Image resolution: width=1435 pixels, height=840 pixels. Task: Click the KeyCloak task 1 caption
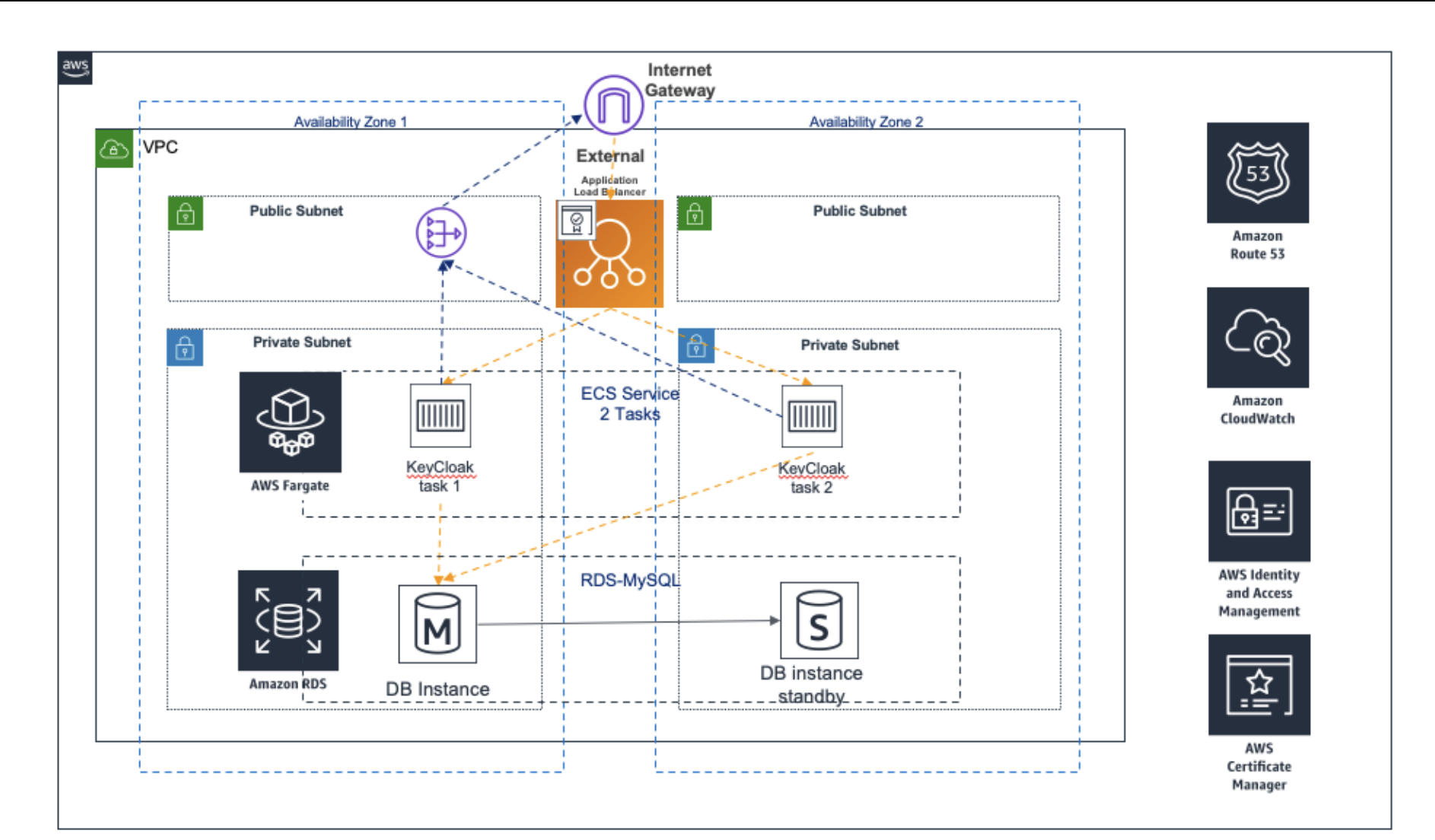[440, 476]
